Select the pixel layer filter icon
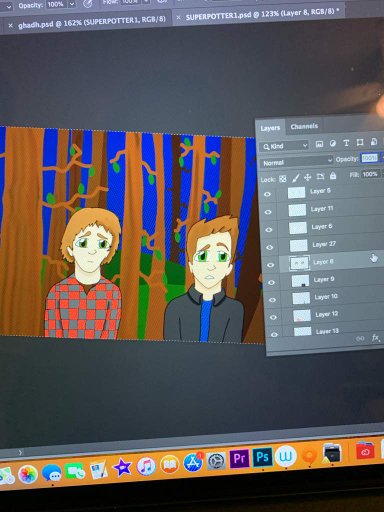The width and height of the screenshot is (384, 512). click(319, 144)
